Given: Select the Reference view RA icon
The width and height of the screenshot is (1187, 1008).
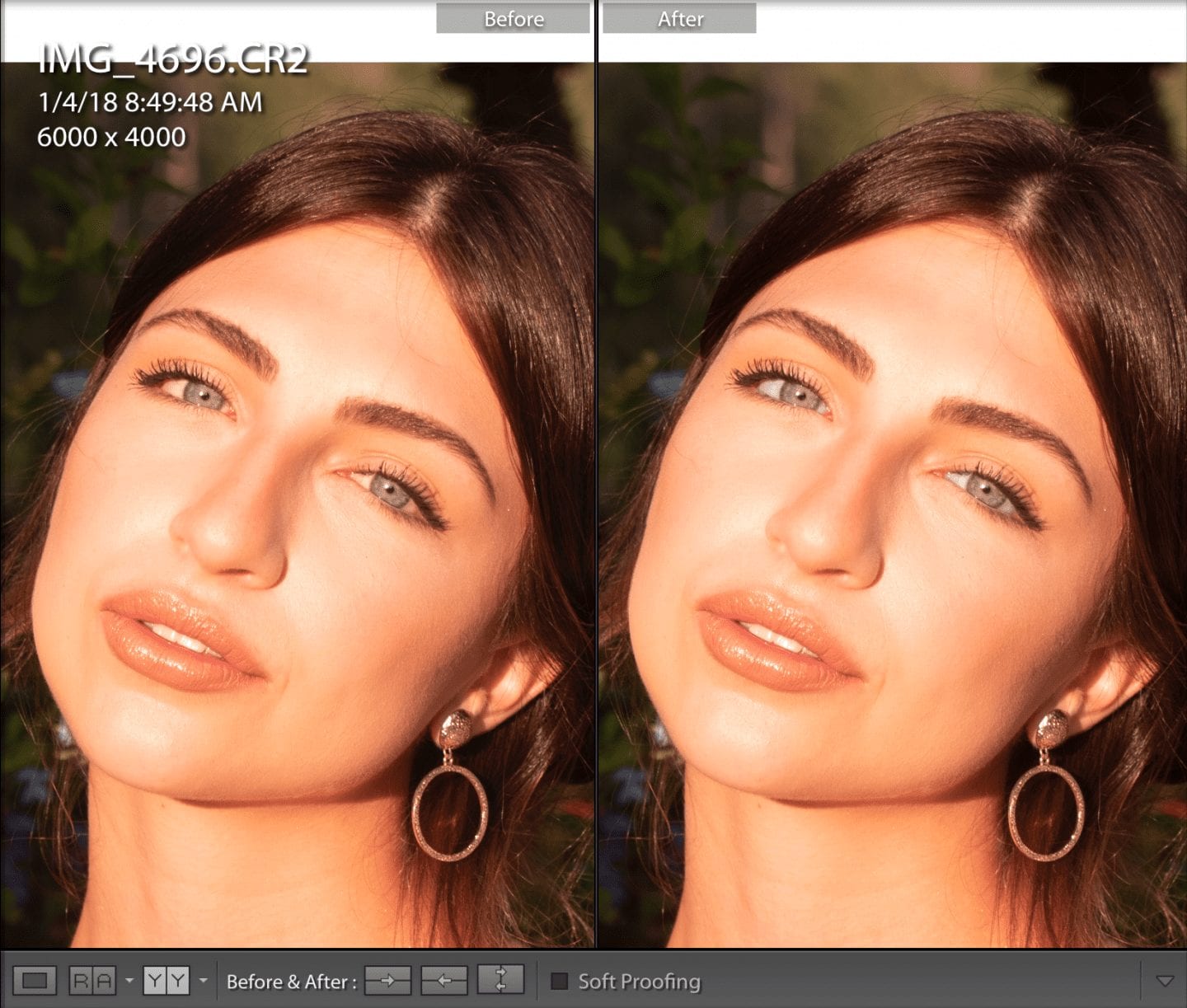Looking at the screenshot, I should coord(92,981).
